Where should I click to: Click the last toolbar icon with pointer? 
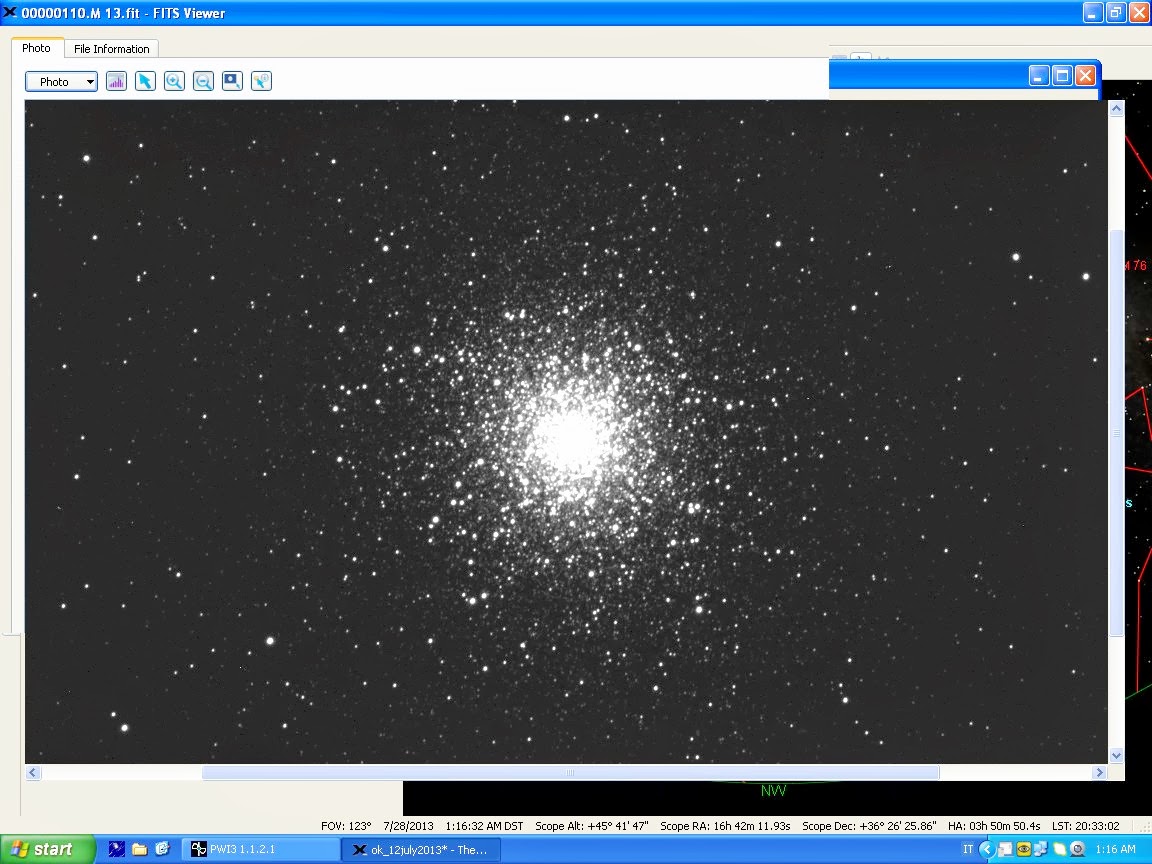click(x=261, y=82)
